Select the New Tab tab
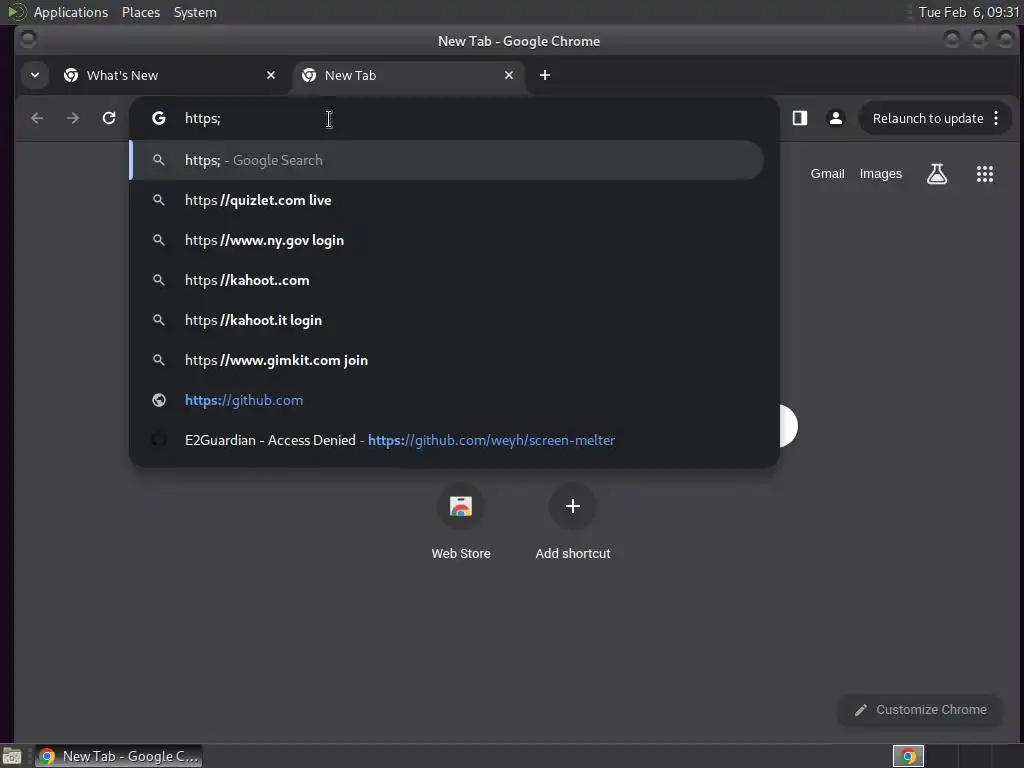Screen dimensions: 1024x768 (x=408, y=75)
